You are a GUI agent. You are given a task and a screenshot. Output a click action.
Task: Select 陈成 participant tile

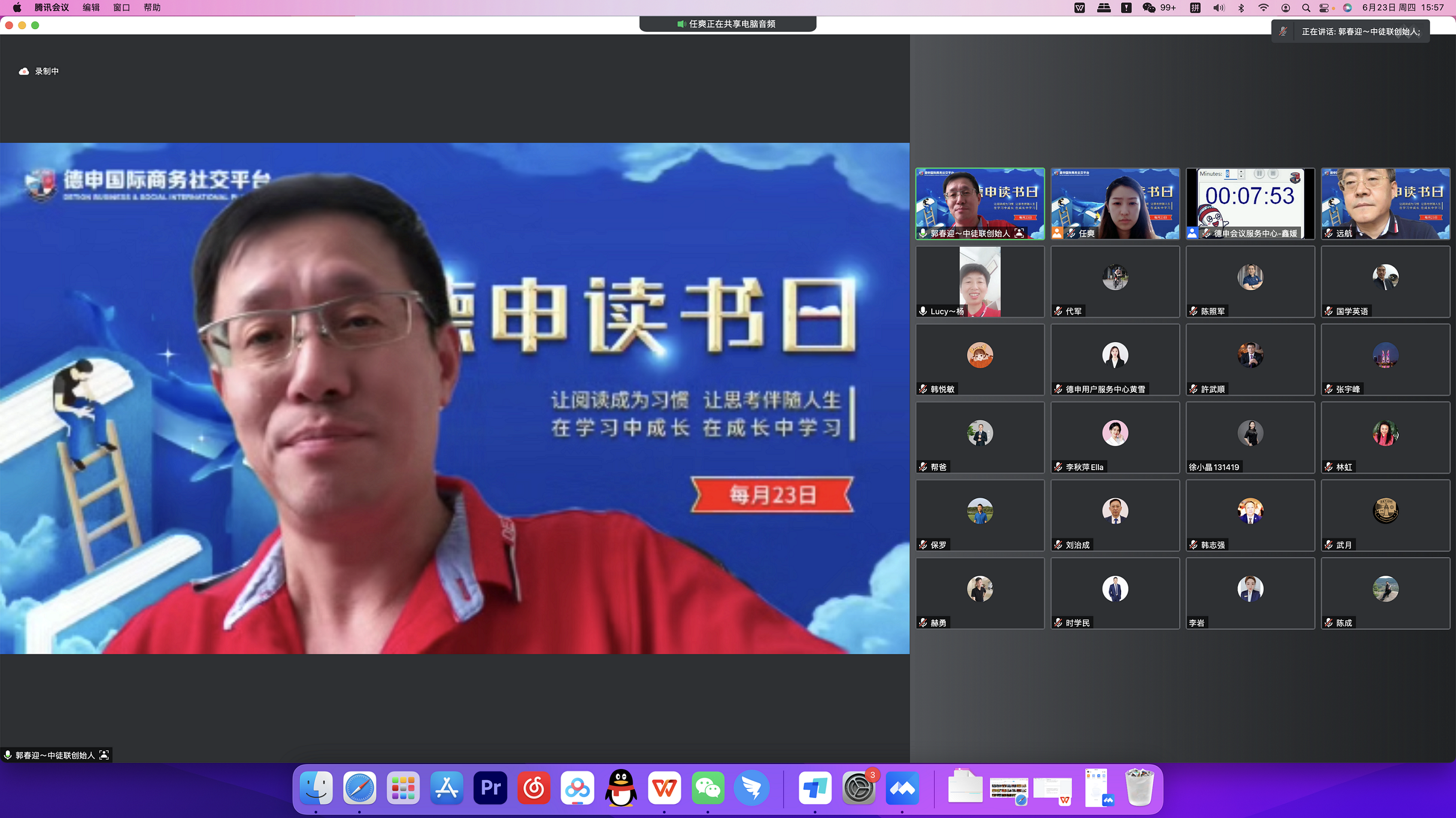coord(1385,593)
